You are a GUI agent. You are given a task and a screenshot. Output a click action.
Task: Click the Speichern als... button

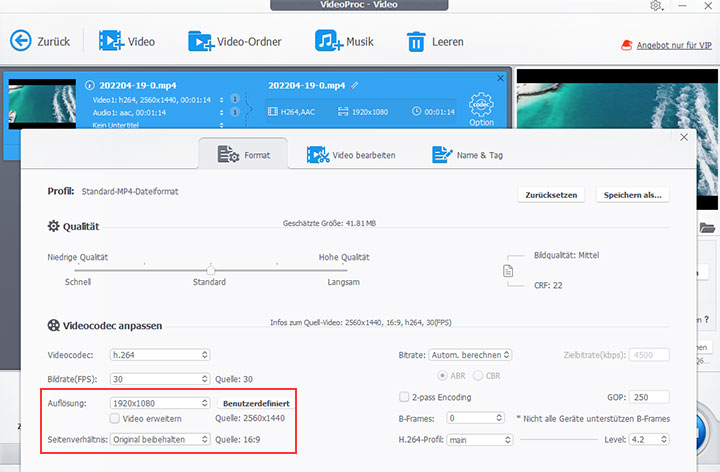coord(632,194)
